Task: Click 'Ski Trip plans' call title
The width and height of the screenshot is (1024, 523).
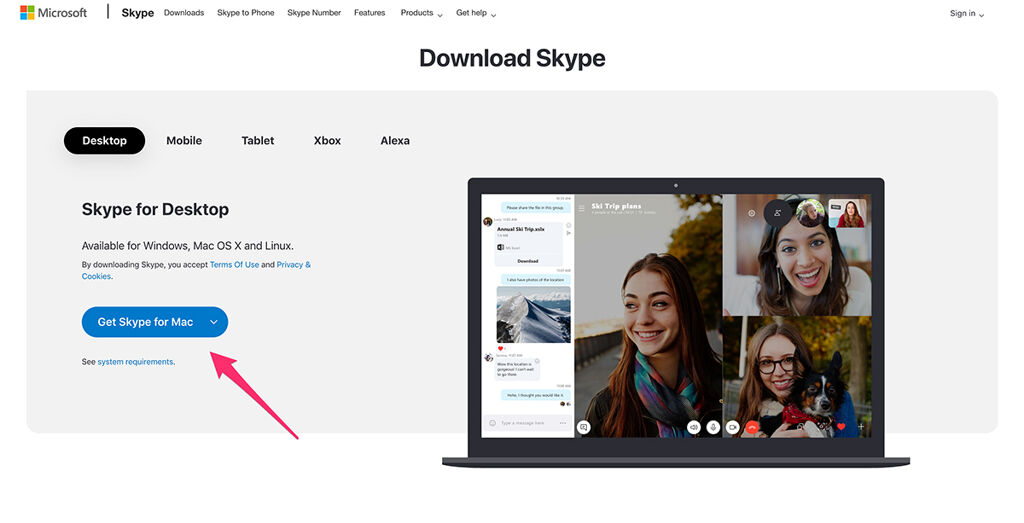Action: 616,206
